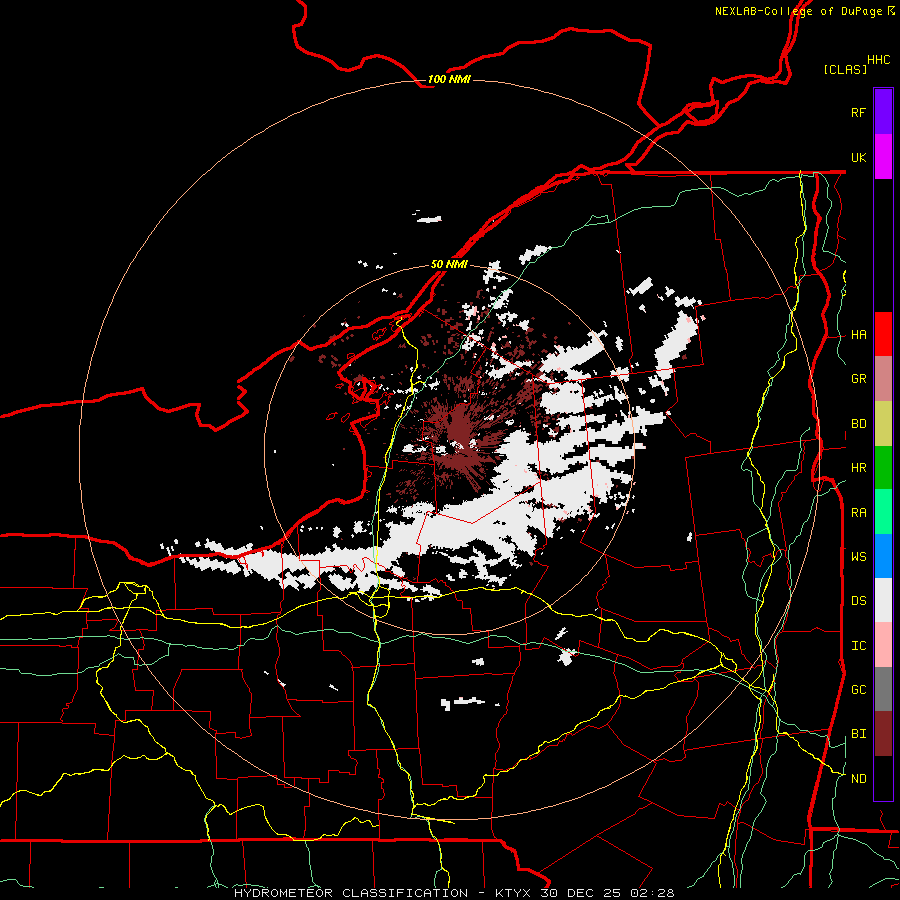Screen dimensions: 900x900
Task: Click the RA light green swatch
Action: pyautogui.click(x=883, y=511)
